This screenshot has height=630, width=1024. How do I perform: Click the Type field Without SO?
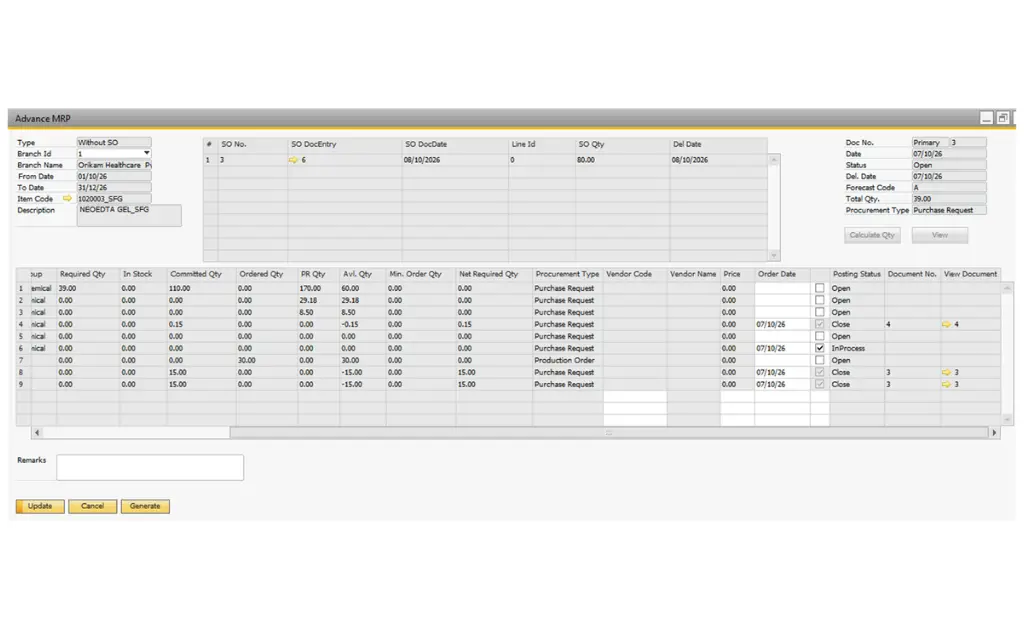click(114, 142)
